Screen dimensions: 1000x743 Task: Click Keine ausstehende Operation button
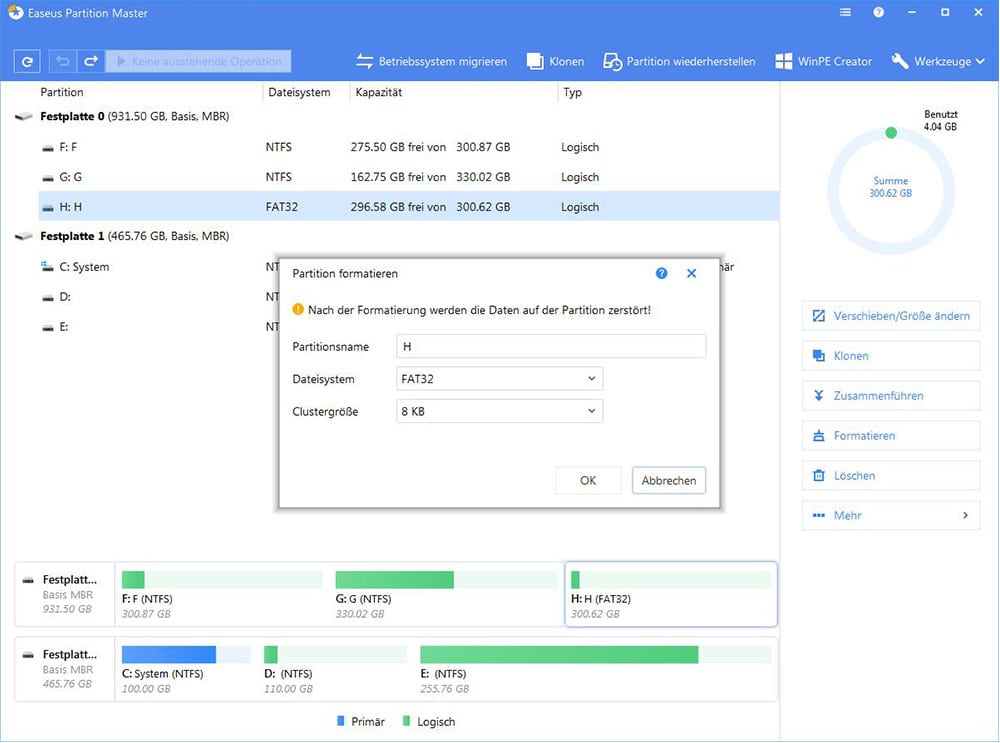[x=198, y=61]
